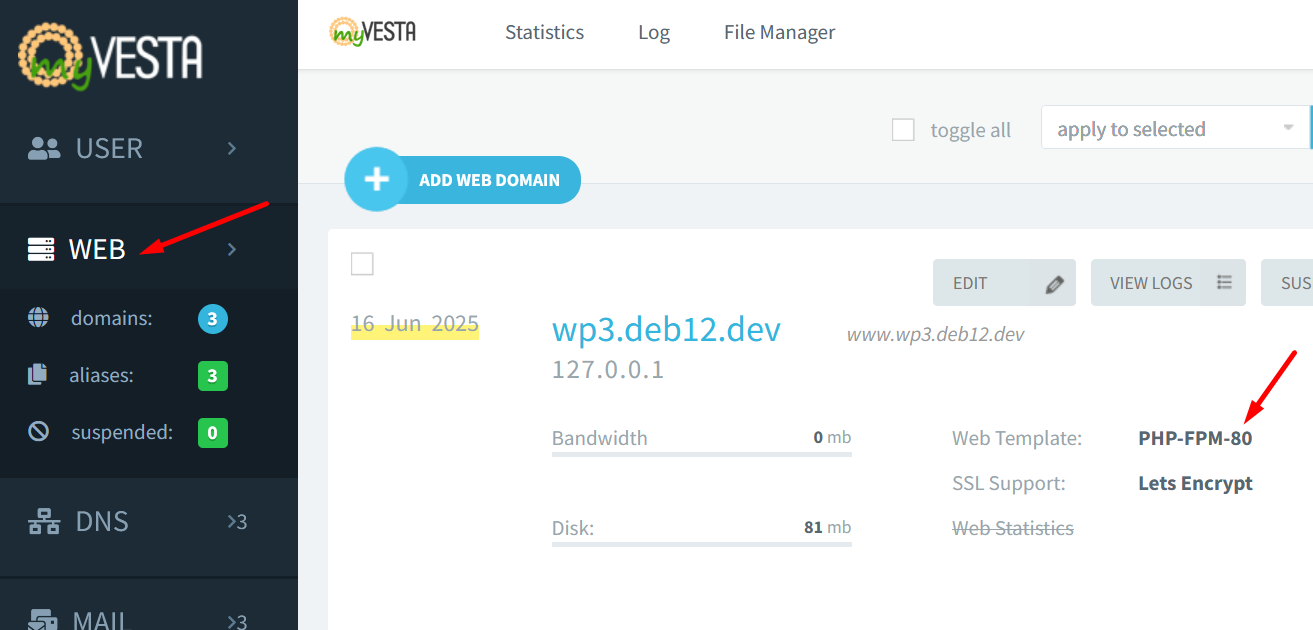Click the suspended: label in sidebar
The height and width of the screenshot is (630, 1313).
[x=122, y=433]
